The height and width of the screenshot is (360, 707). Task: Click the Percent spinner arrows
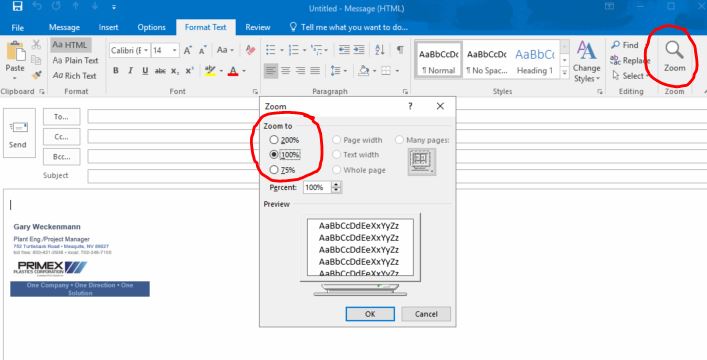tap(336, 187)
